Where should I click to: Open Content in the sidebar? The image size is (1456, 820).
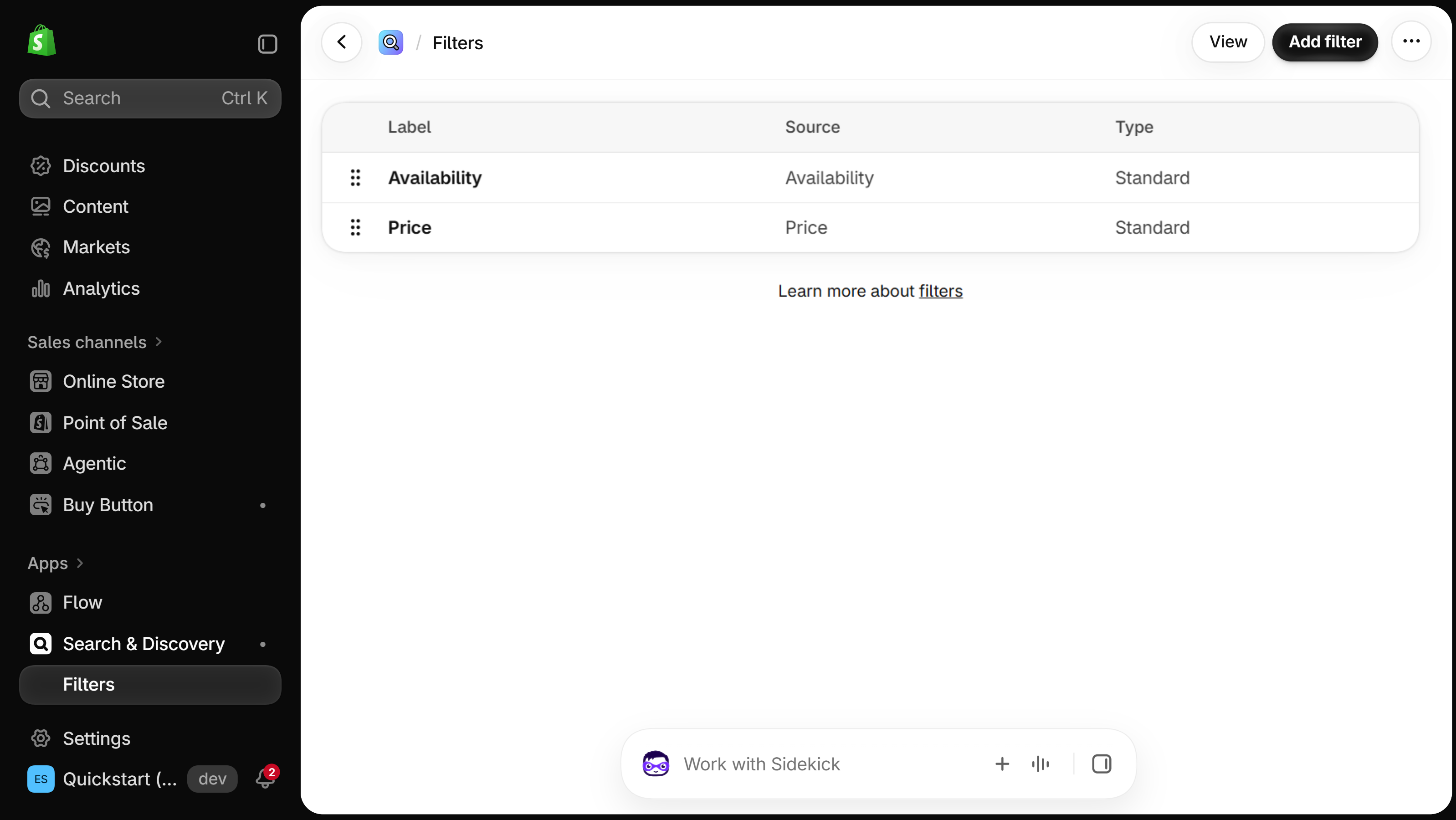tap(150, 206)
